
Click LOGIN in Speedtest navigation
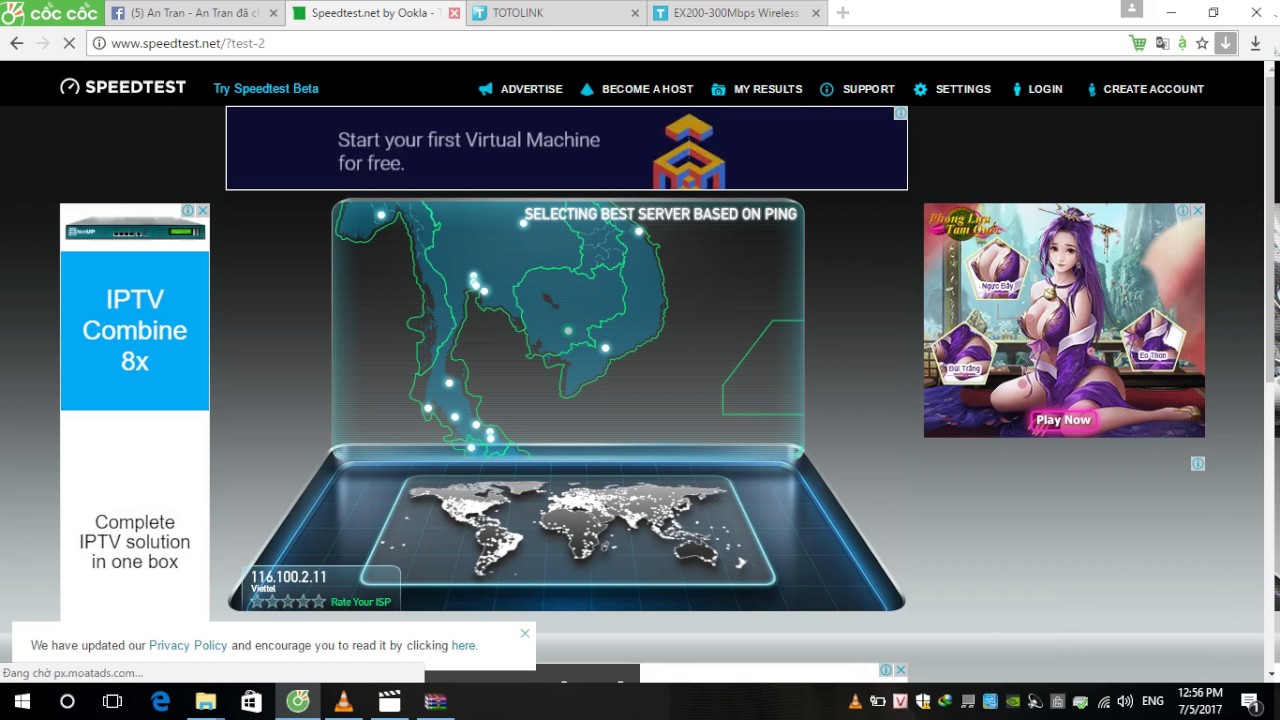pos(1037,89)
